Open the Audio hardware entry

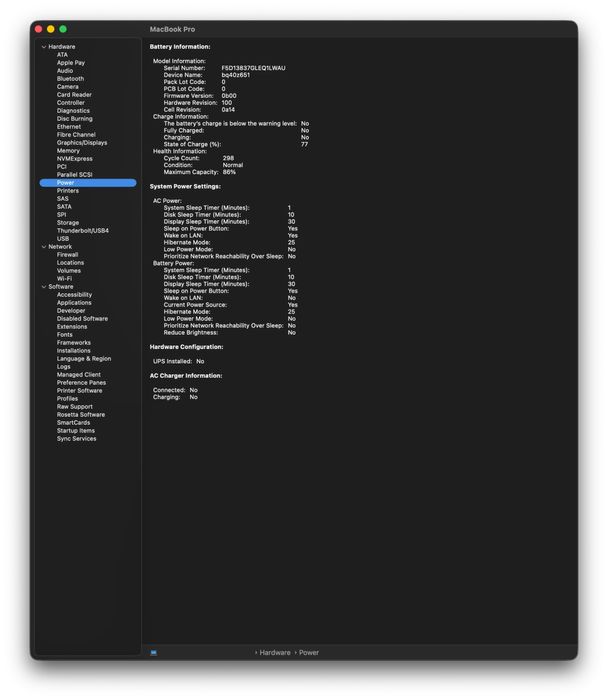click(x=65, y=71)
